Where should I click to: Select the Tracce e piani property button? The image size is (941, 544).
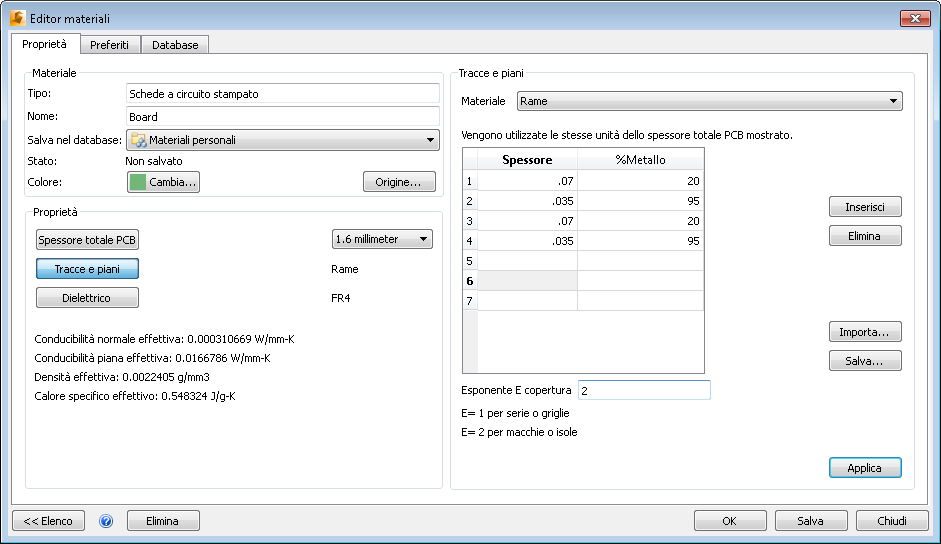click(x=87, y=269)
